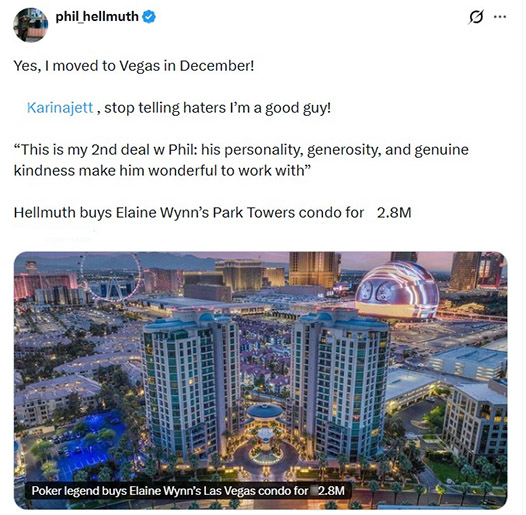Screen dimensions: 526x515
Task: Click the 2.8M figure in image caption
Action: click(x=331, y=491)
